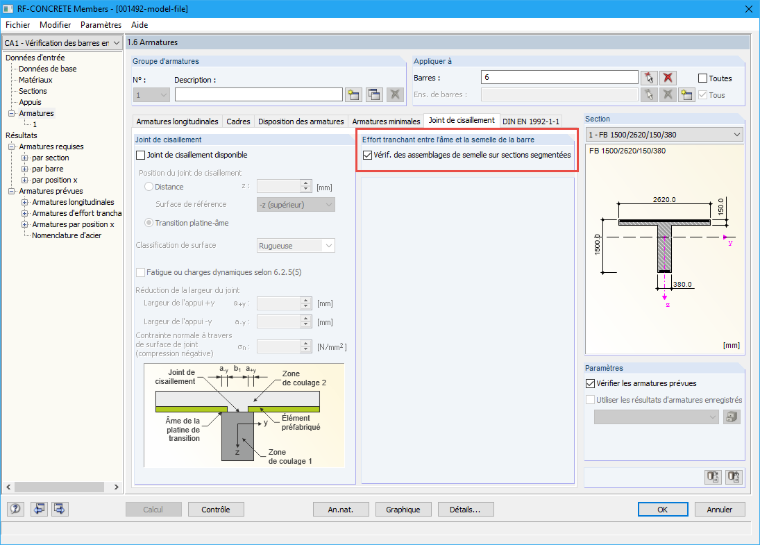Click the new reinforcement group icon next to Description
This screenshot has width=760, height=545.
point(354,95)
